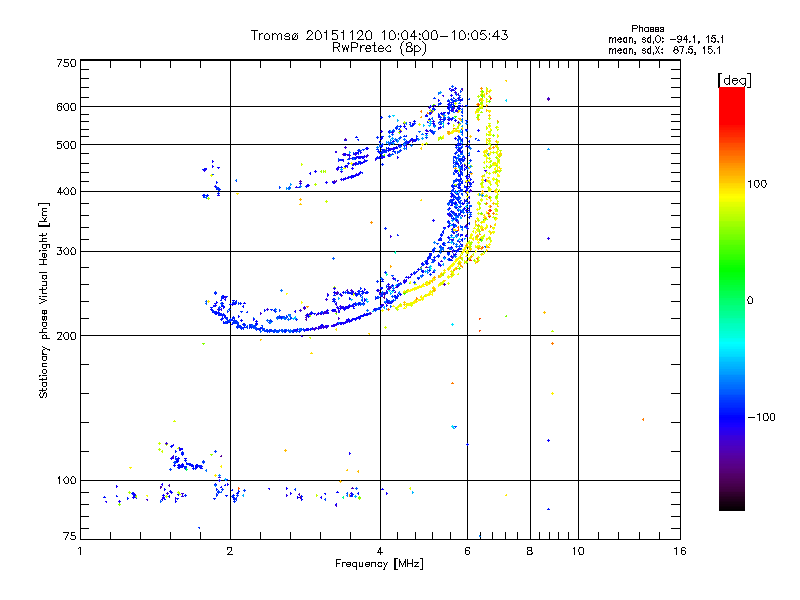Click the x-axis tick label '16'
Screen dimensions: 800x600
click(x=680, y=551)
